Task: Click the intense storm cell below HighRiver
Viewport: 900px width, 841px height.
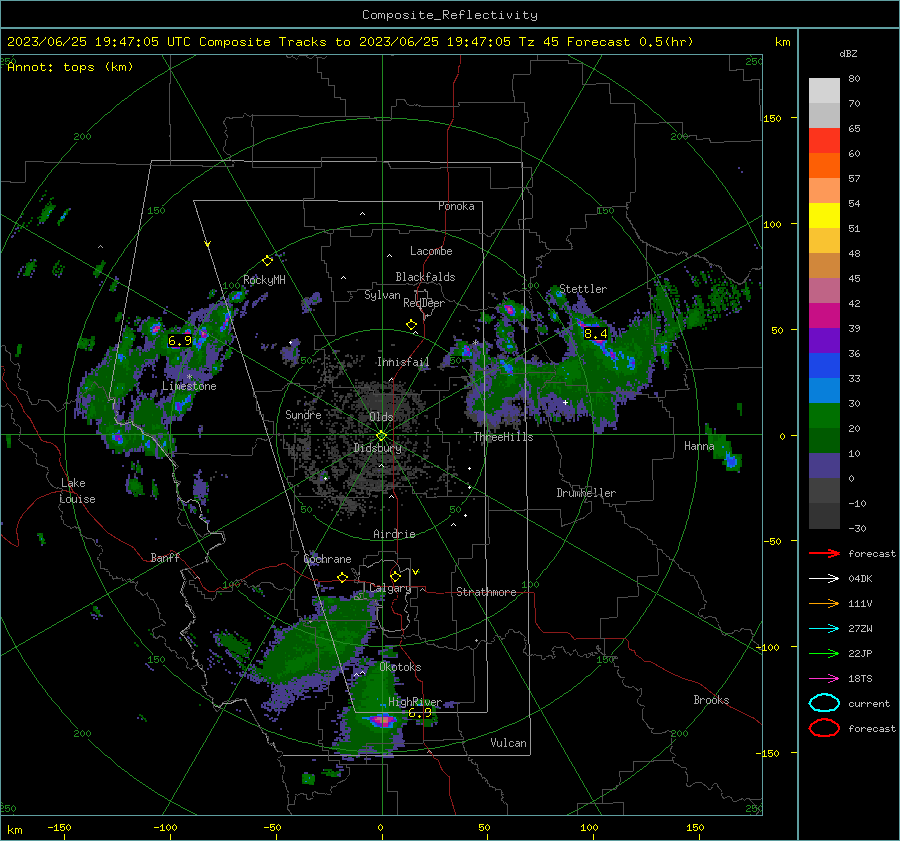Action: pos(382,720)
